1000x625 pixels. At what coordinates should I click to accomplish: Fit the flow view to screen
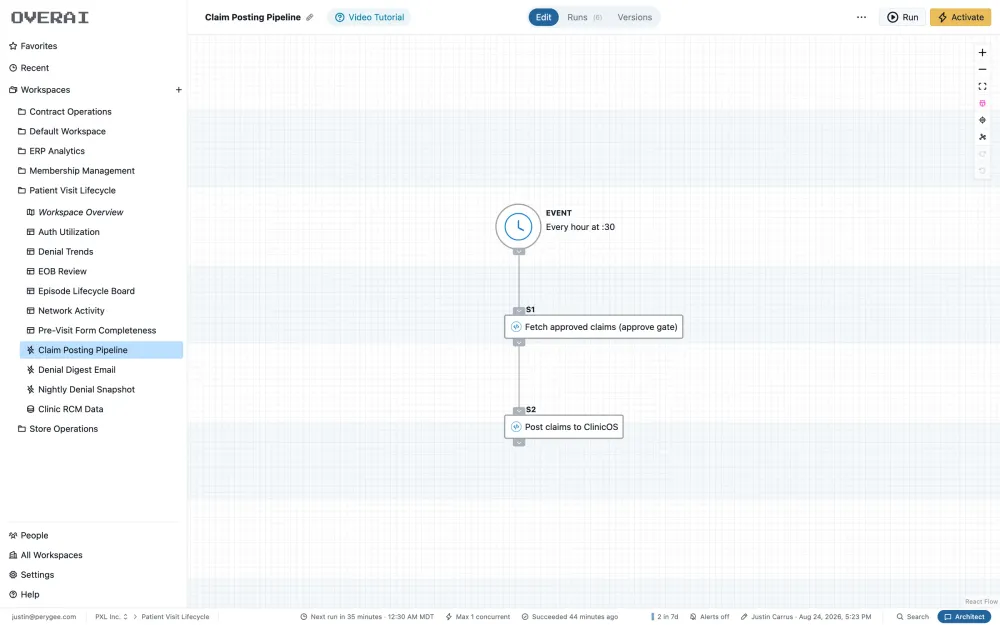pyautogui.click(x=982, y=87)
